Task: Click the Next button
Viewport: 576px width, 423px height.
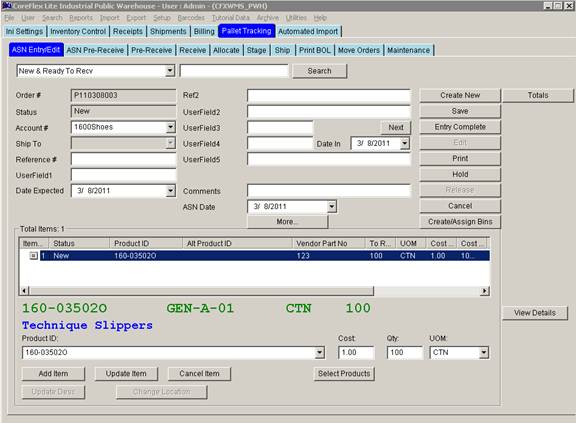Action: [x=396, y=127]
